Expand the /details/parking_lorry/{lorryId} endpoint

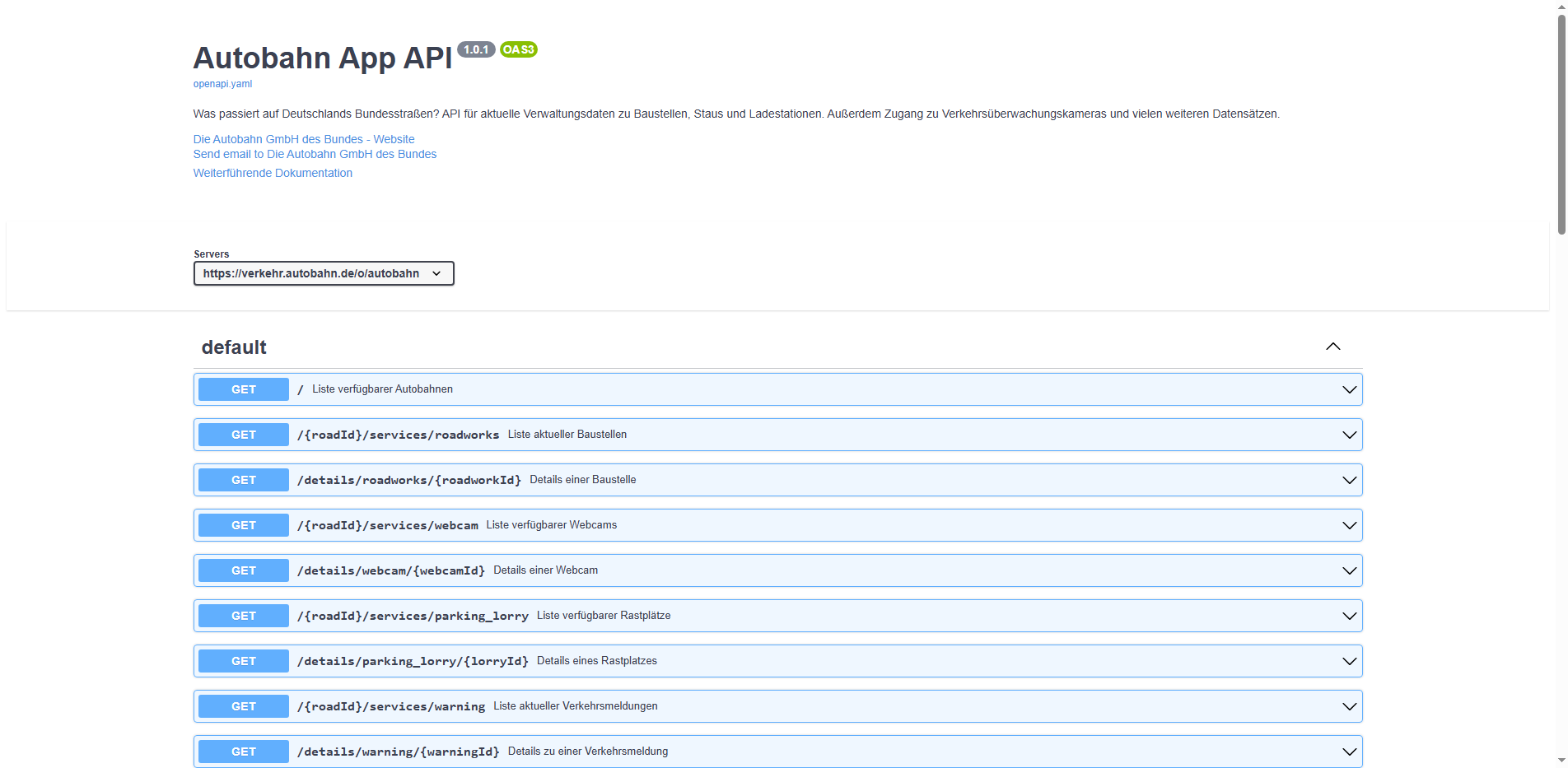(1349, 660)
